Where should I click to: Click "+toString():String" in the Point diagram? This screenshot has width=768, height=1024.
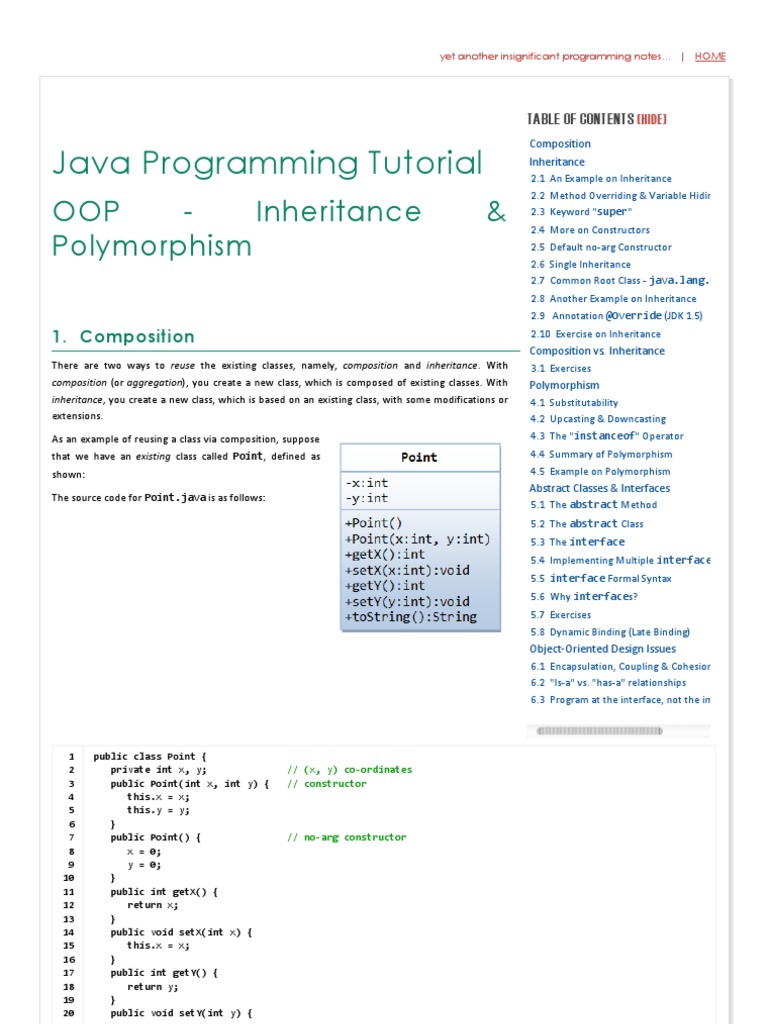click(411, 617)
